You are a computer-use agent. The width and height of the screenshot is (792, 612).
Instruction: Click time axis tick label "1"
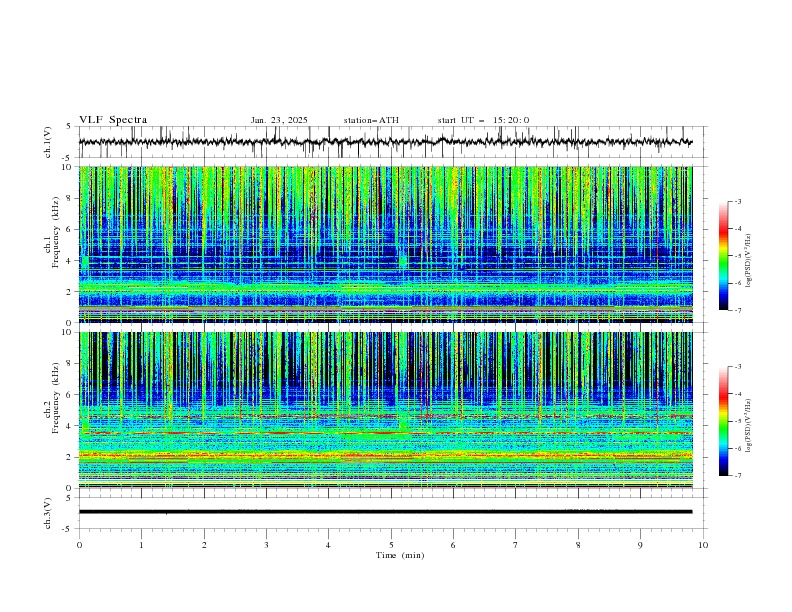[141, 545]
